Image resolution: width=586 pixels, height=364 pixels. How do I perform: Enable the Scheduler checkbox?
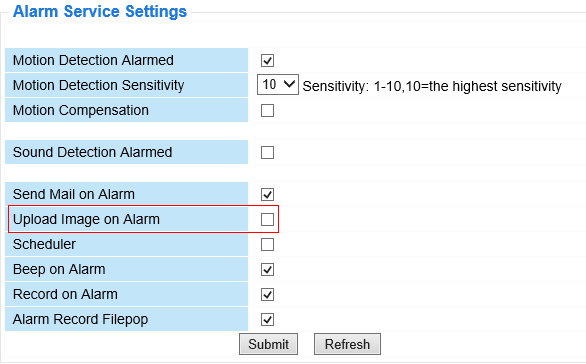point(267,244)
